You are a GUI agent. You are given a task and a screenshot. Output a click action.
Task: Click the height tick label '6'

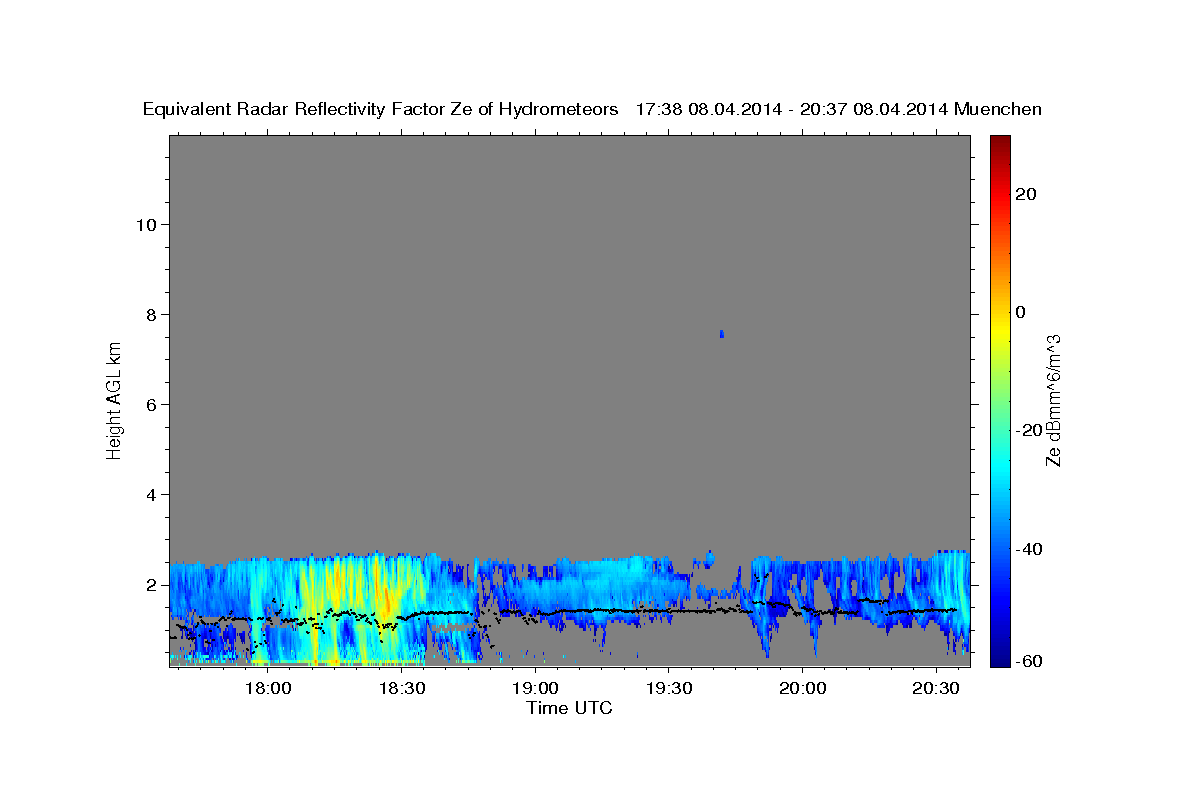click(151, 404)
